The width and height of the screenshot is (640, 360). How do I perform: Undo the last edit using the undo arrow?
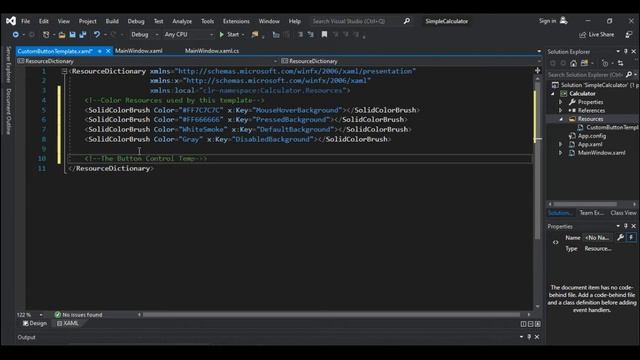click(97, 35)
